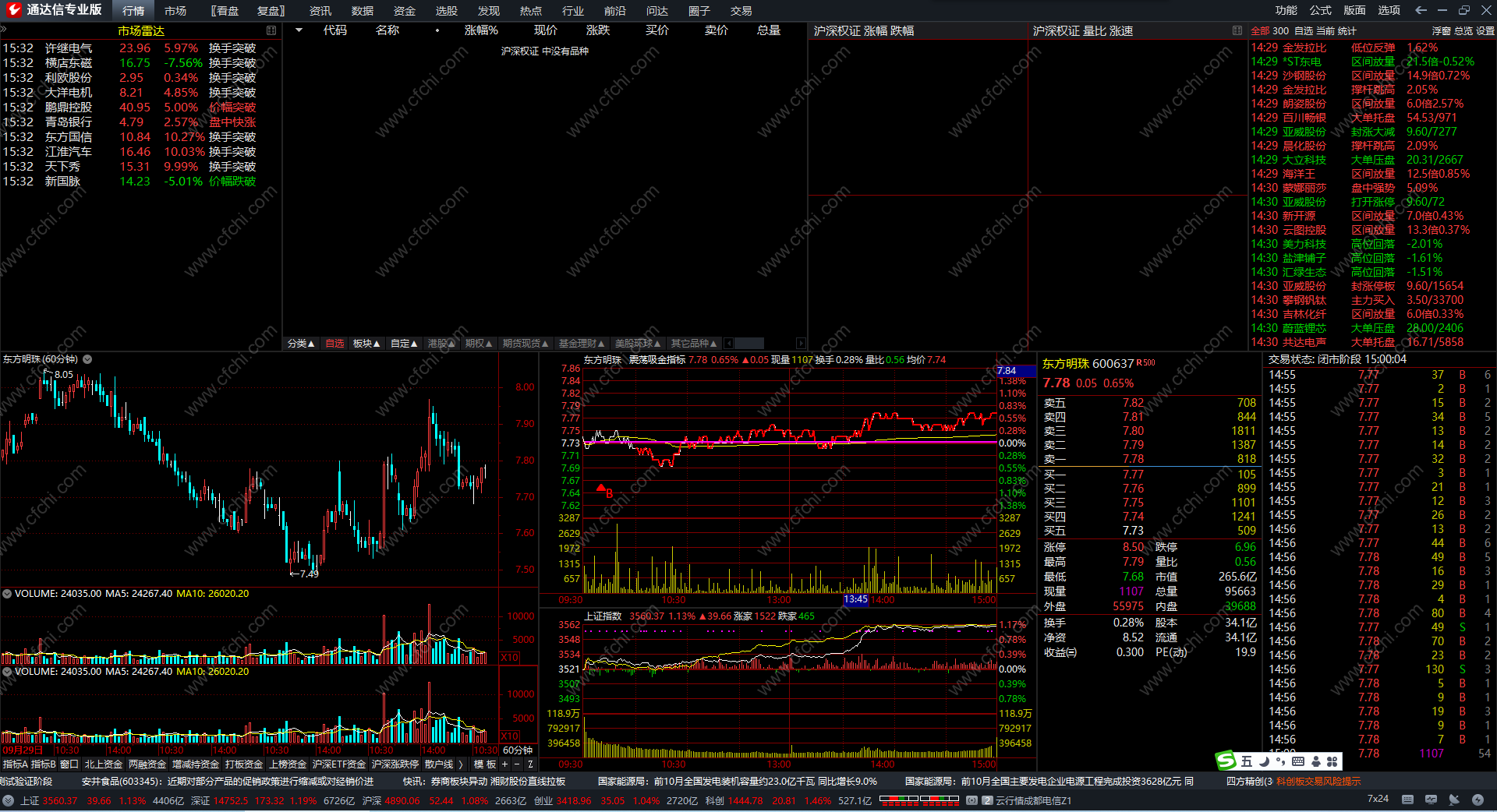Expand the 分类 category dropdown
1497x812 pixels.
coord(301,344)
